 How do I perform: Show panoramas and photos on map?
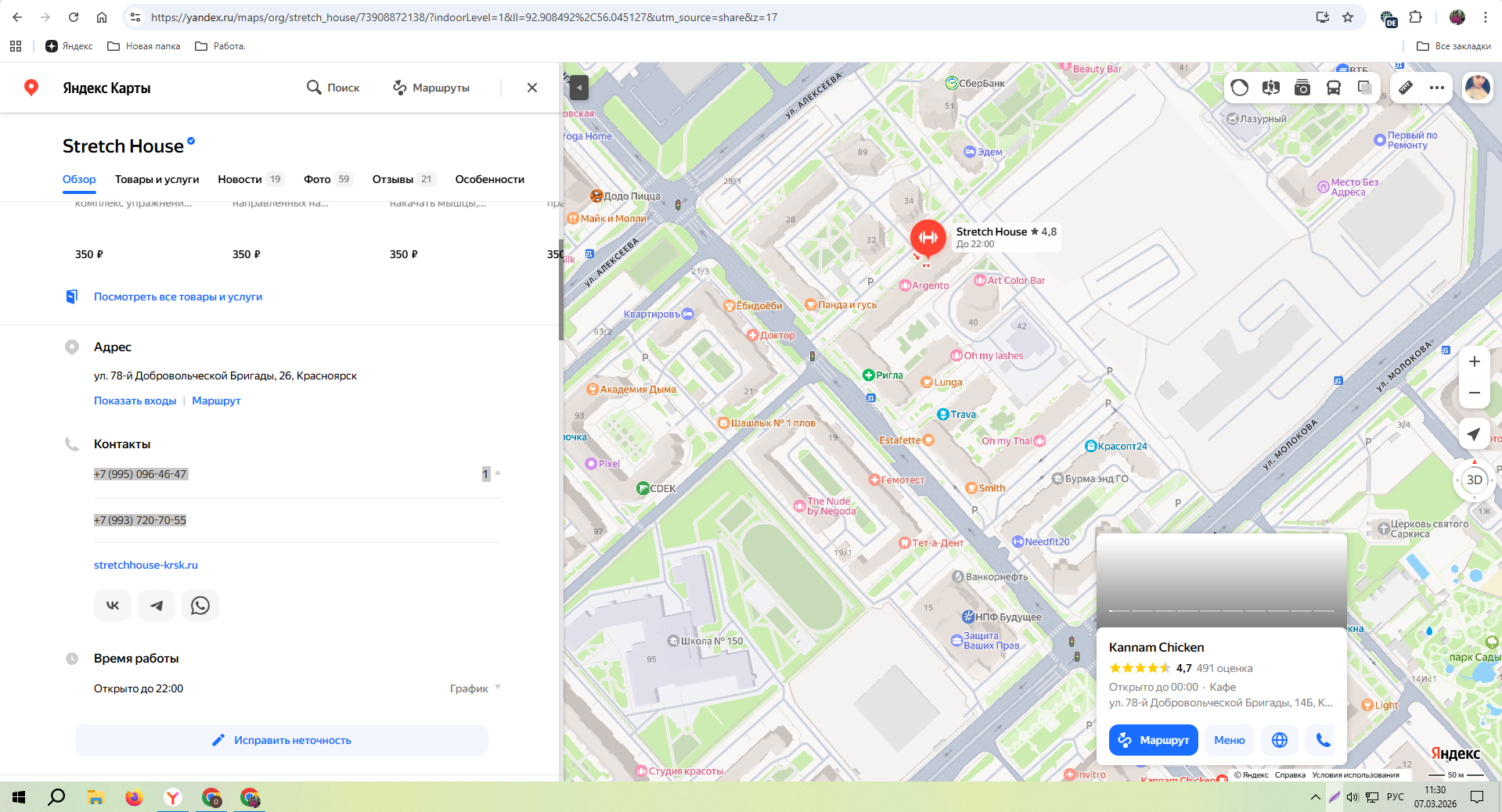(1302, 88)
